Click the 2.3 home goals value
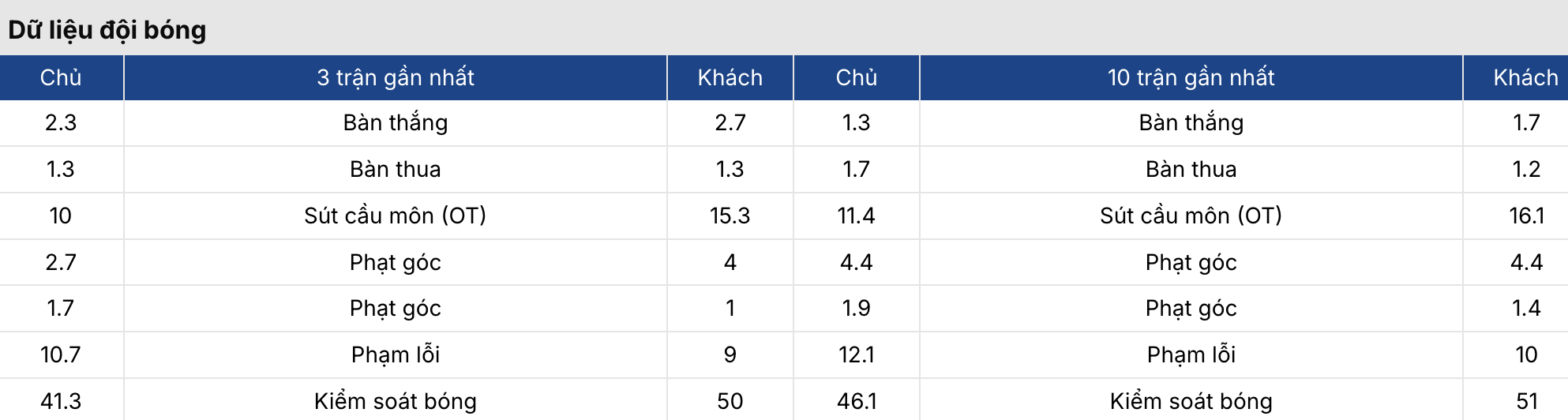 click(61, 122)
